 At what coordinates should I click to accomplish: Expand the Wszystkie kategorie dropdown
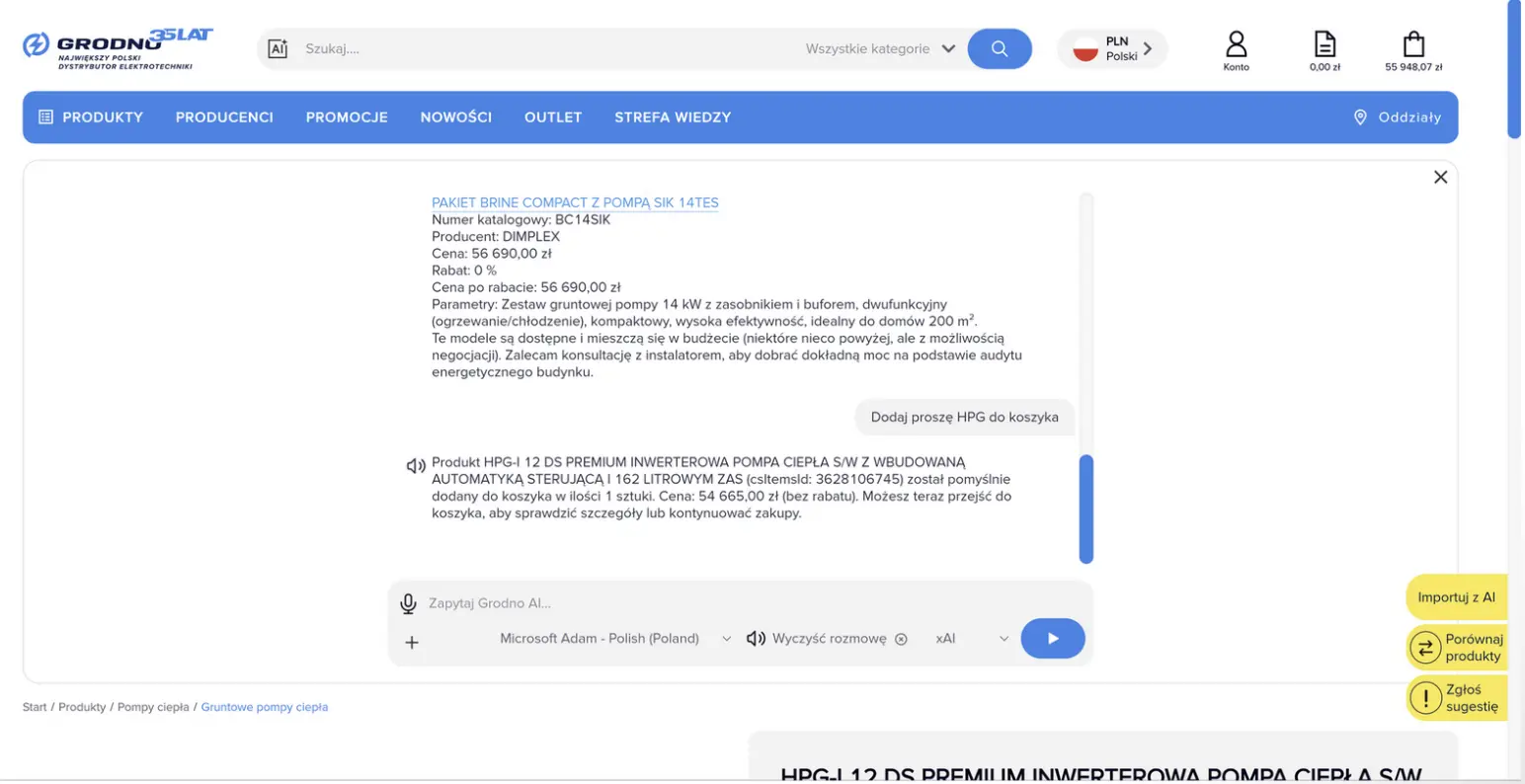880,48
